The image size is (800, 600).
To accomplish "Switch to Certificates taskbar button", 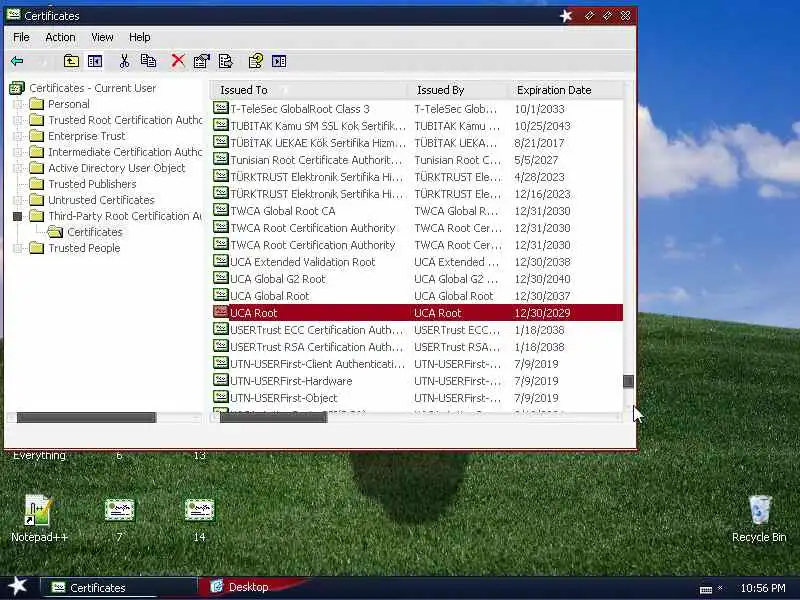I will [x=118, y=587].
